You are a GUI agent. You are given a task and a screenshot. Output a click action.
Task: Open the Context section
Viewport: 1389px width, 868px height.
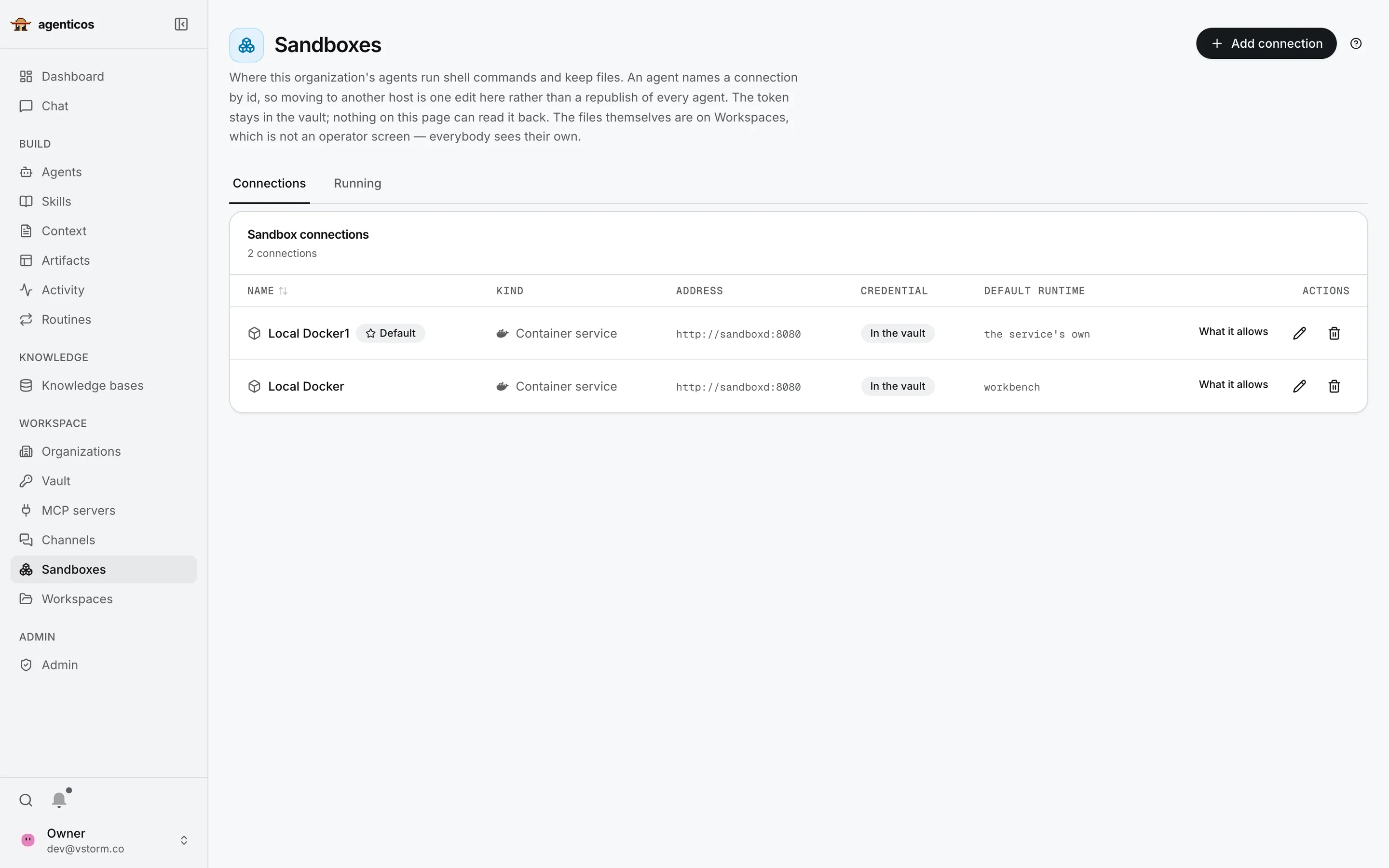(x=103, y=231)
